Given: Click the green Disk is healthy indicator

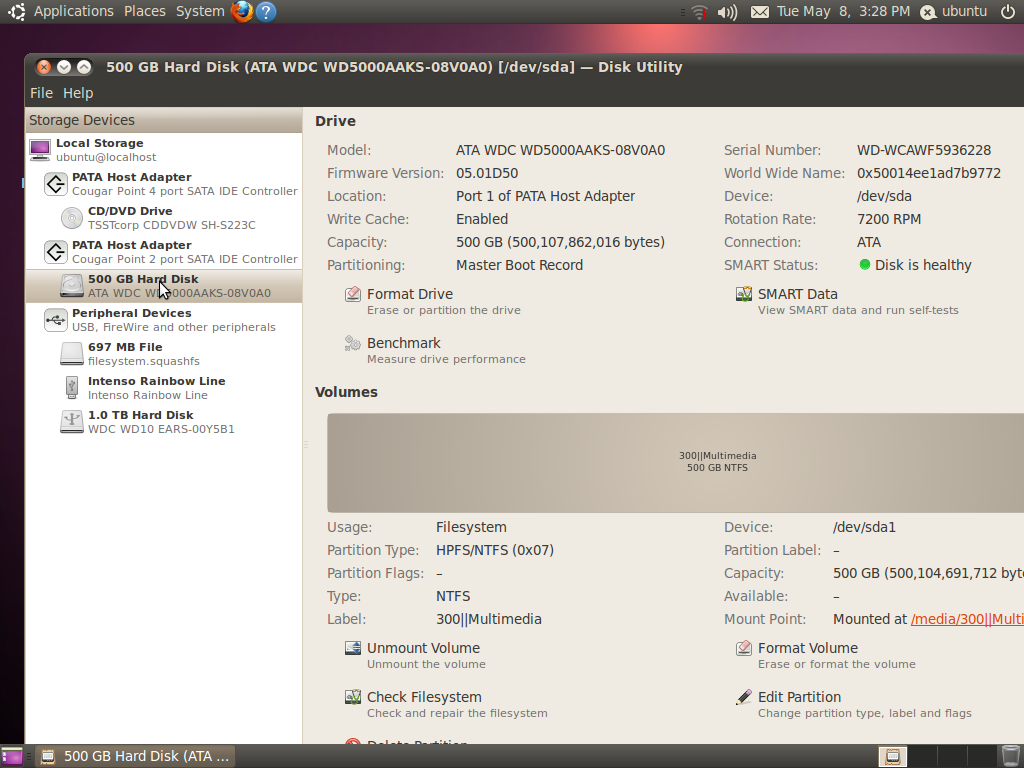Looking at the screenshot, I should tap(865, 264).
